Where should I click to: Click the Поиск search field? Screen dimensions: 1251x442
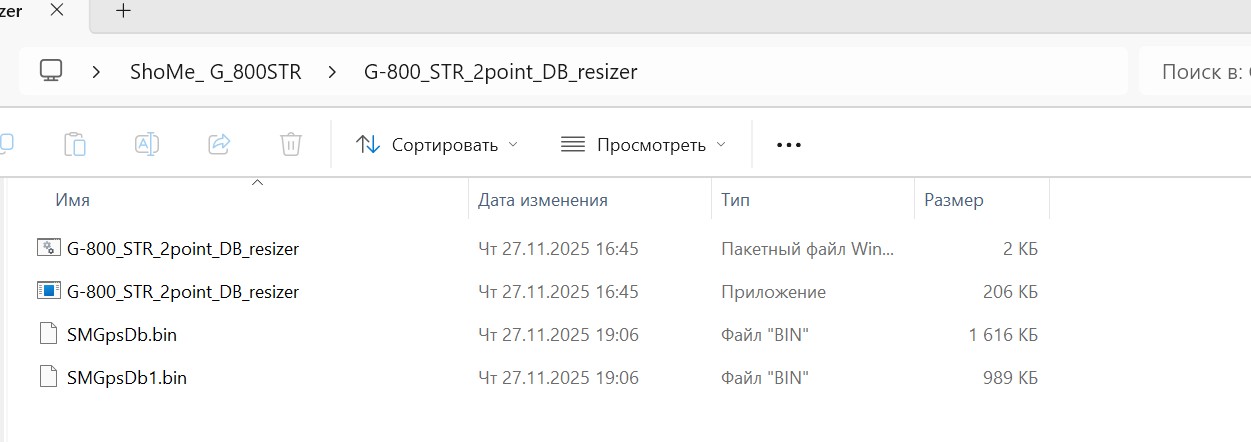tap(1200, 72)
